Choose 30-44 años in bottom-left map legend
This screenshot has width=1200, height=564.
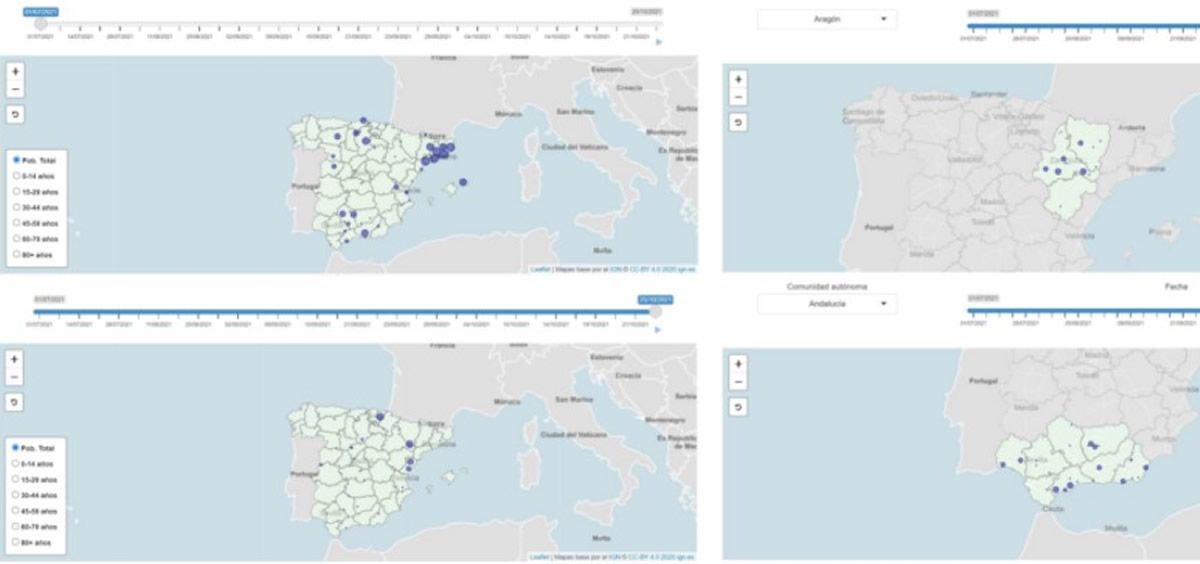16,495
